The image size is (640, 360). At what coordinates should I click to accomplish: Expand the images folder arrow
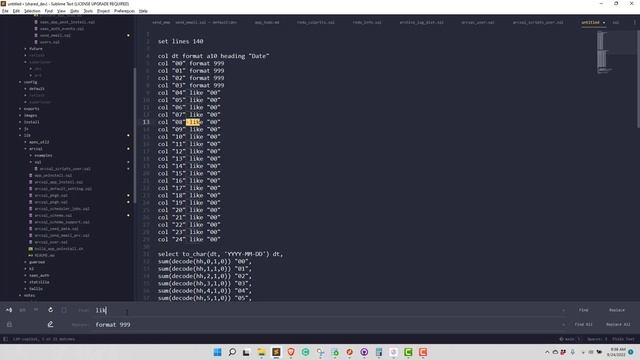(20, 116)
